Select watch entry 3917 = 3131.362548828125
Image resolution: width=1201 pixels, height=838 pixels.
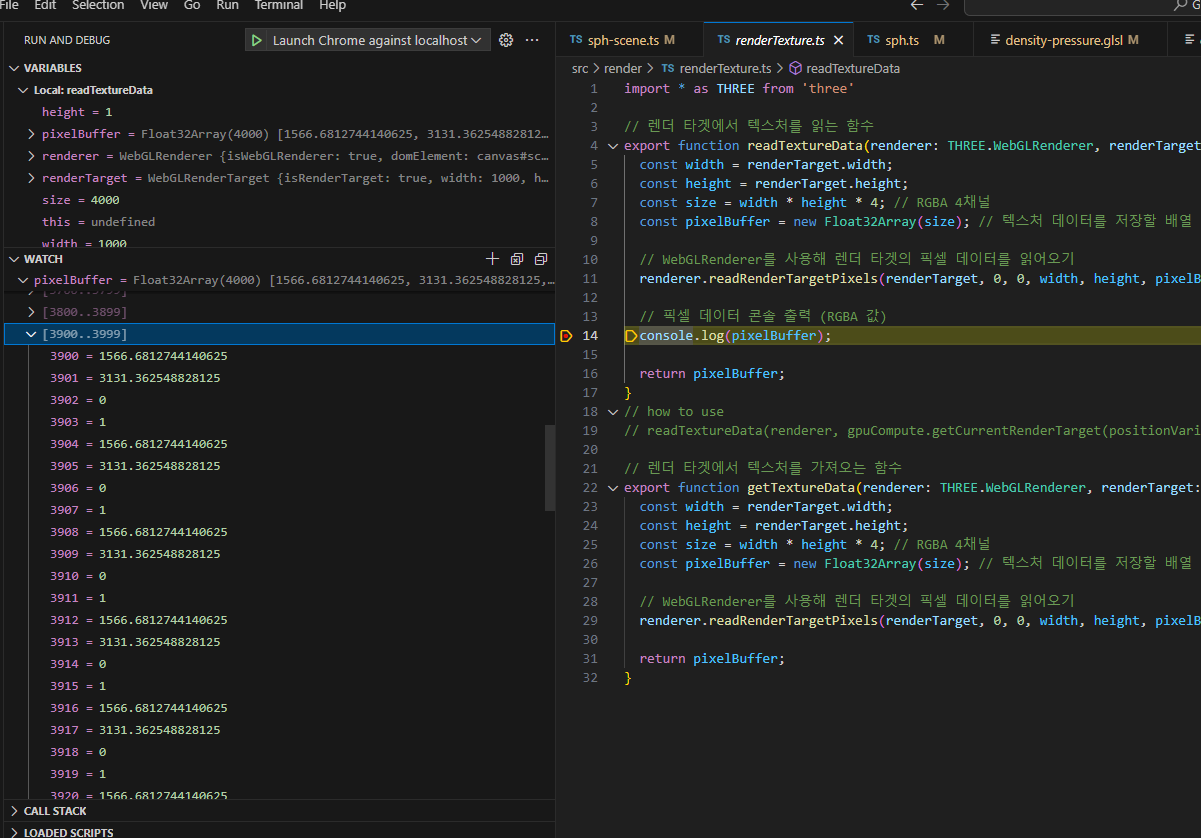(x=277, y=730)
